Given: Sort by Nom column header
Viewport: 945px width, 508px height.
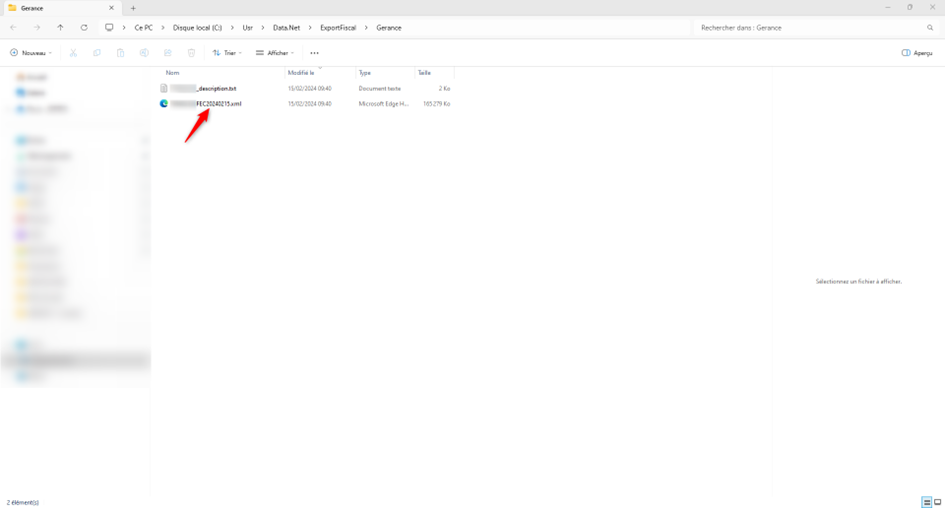Looking at the screenshot, I should (173, 73).
